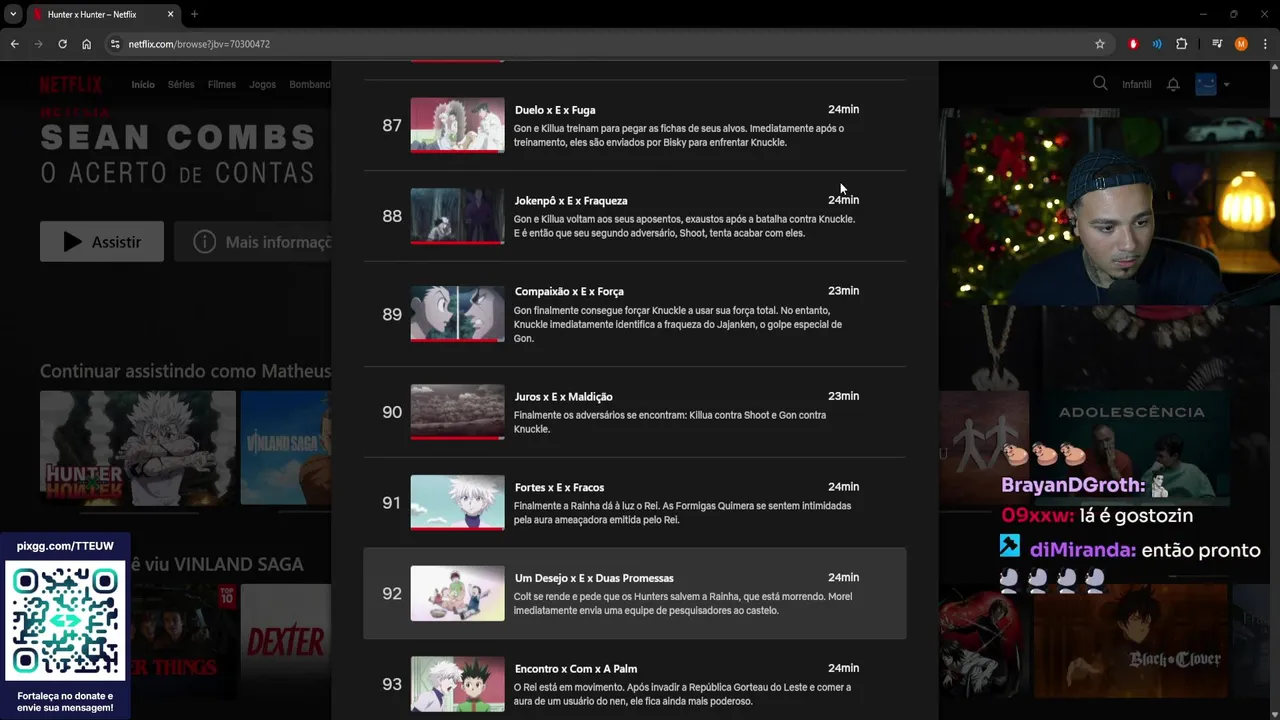1280x720 pixels.
Task: Open the browser tab search dropdown
Action: pyautogui.click(x=13, y=15)
